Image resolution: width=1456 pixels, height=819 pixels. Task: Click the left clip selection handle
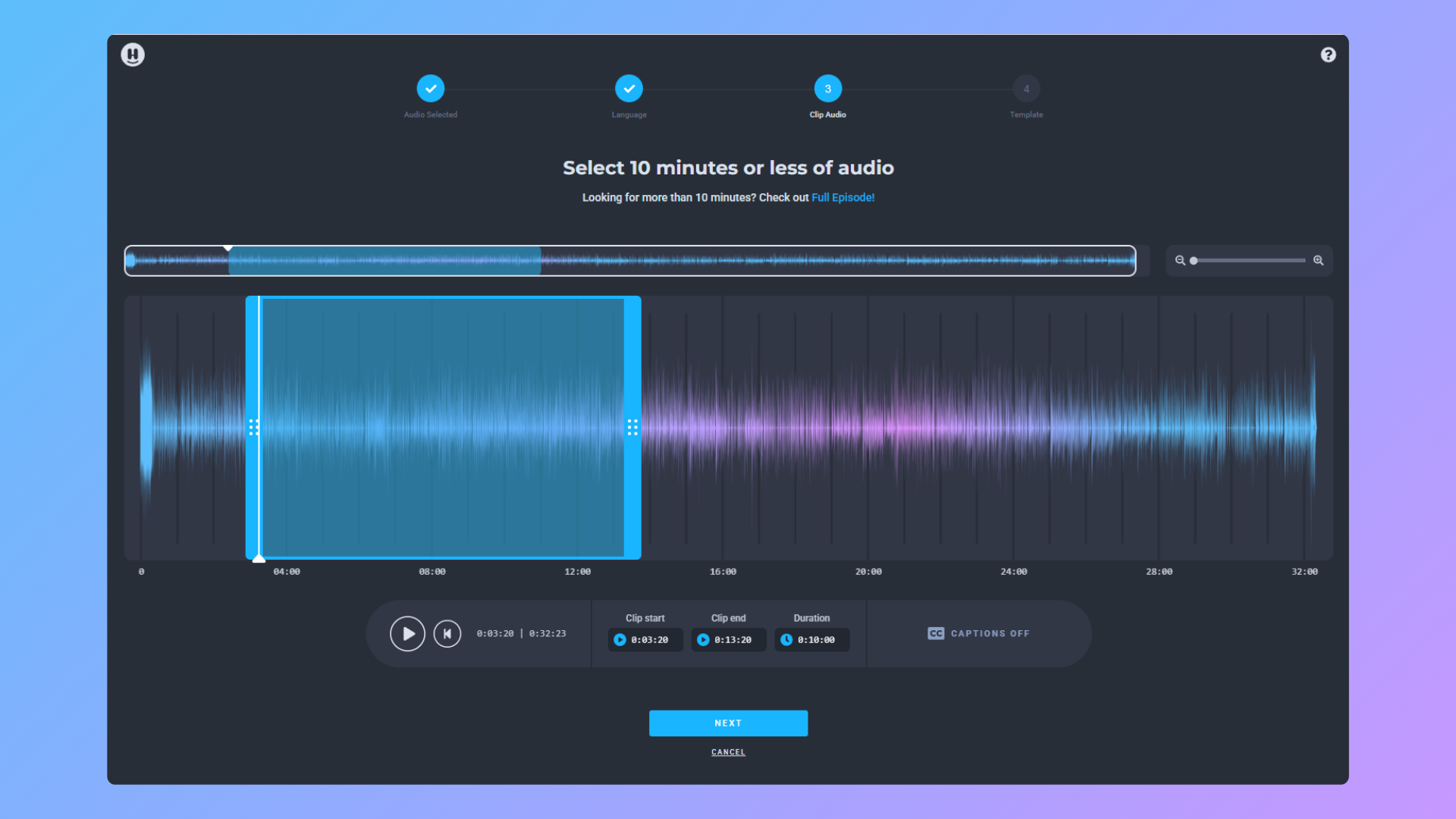253,428
